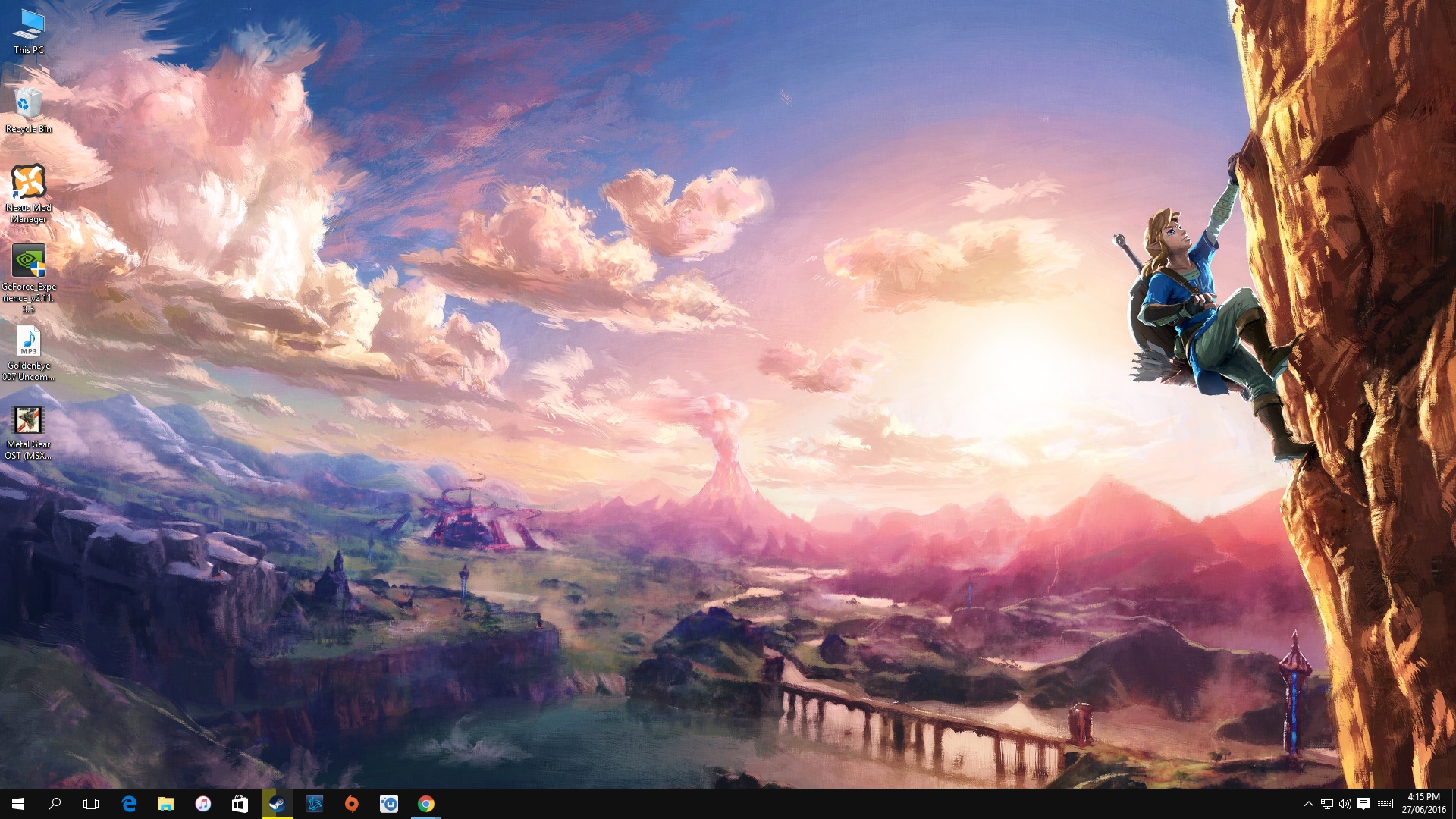Open the touch keyboard from the tray
This screenshot has width=1456, height=819.
coord(1384,804)
